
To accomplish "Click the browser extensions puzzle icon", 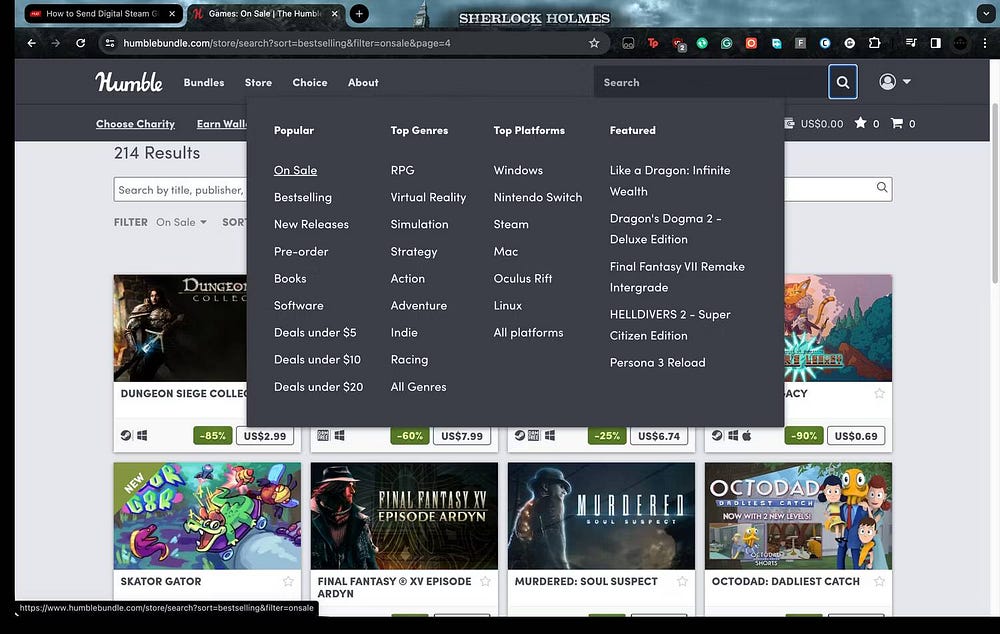I will [873, 43].
